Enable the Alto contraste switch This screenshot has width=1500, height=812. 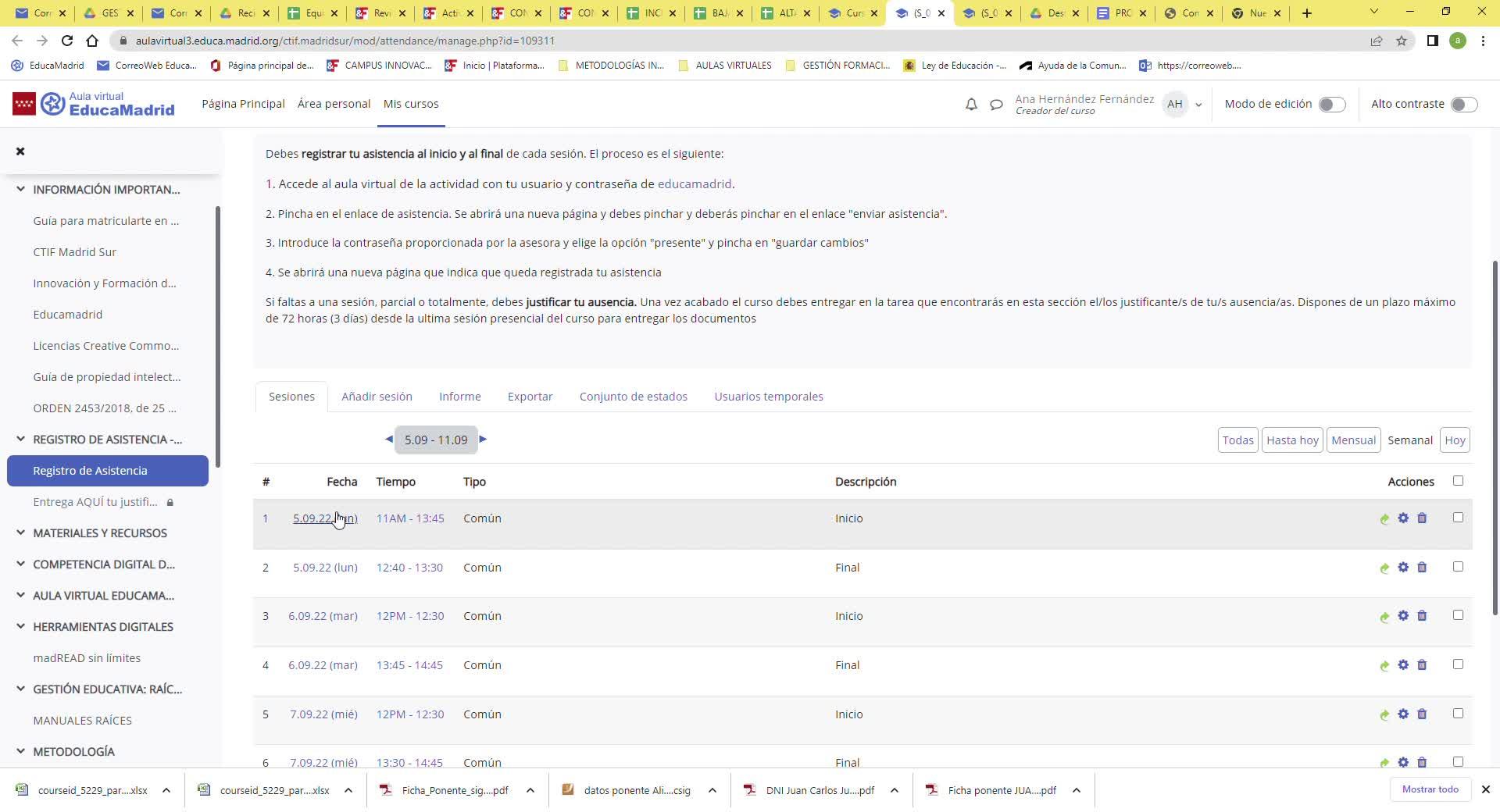tap(1463, 105)
